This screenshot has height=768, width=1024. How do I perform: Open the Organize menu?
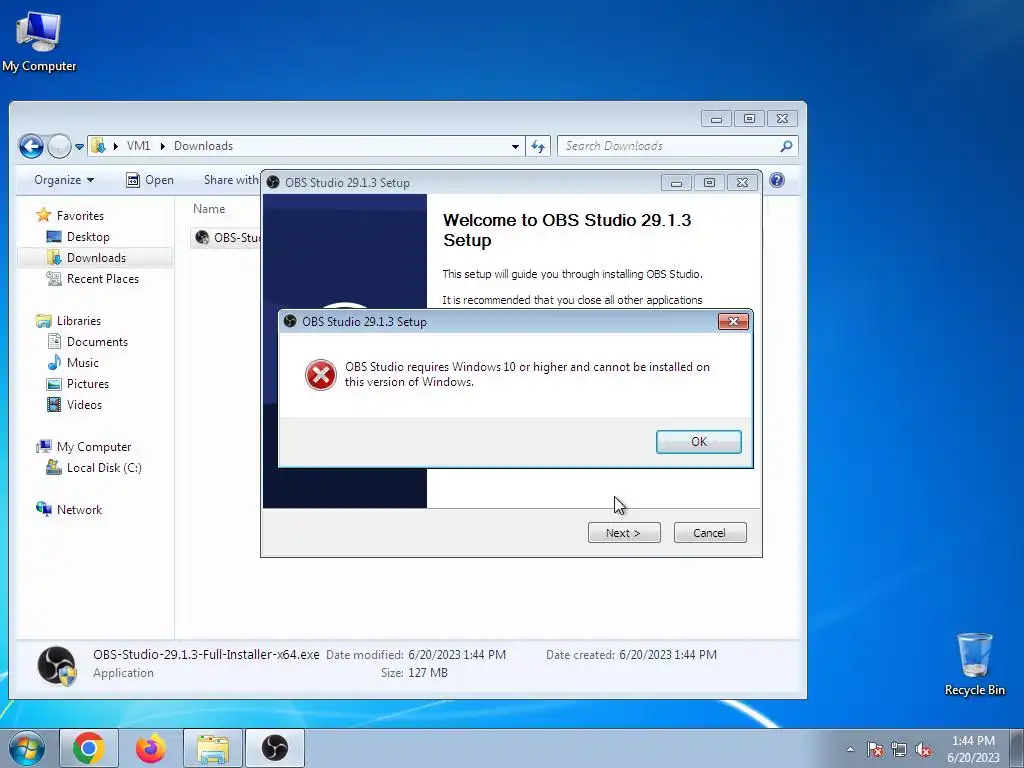point(64,180)
